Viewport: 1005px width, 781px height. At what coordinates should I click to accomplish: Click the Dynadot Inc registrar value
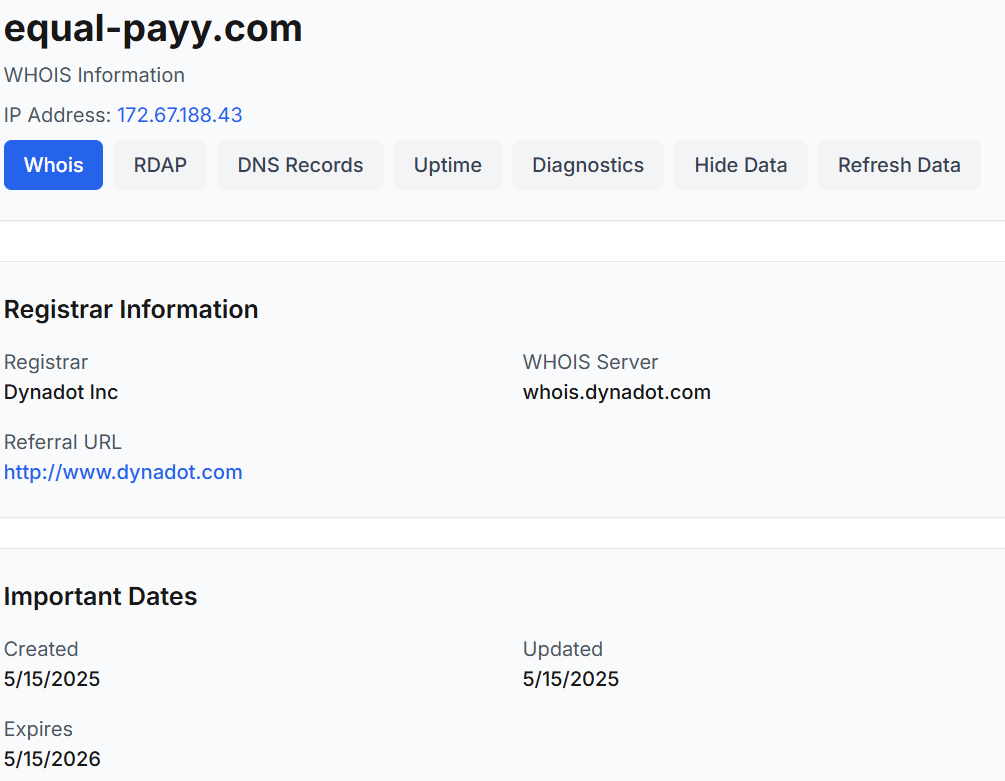[x=61, y=392]
